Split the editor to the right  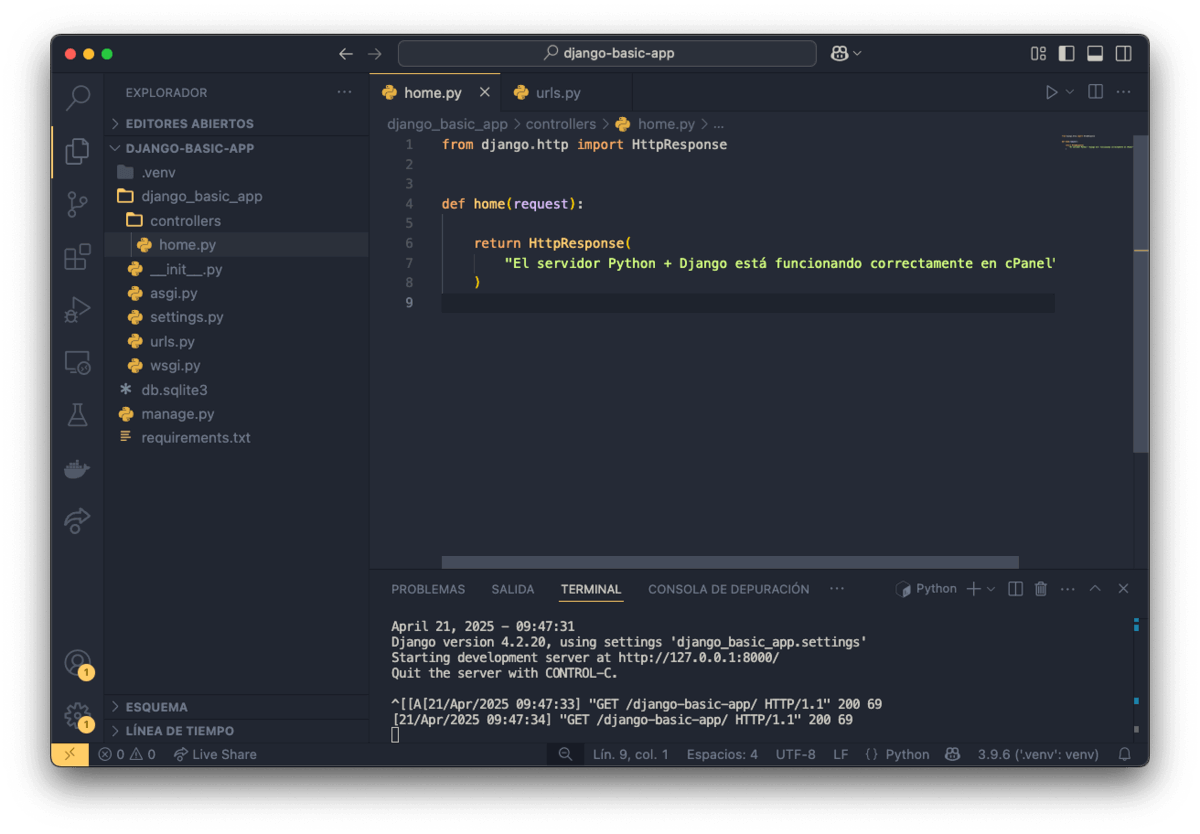click(x=1095, y=92)
